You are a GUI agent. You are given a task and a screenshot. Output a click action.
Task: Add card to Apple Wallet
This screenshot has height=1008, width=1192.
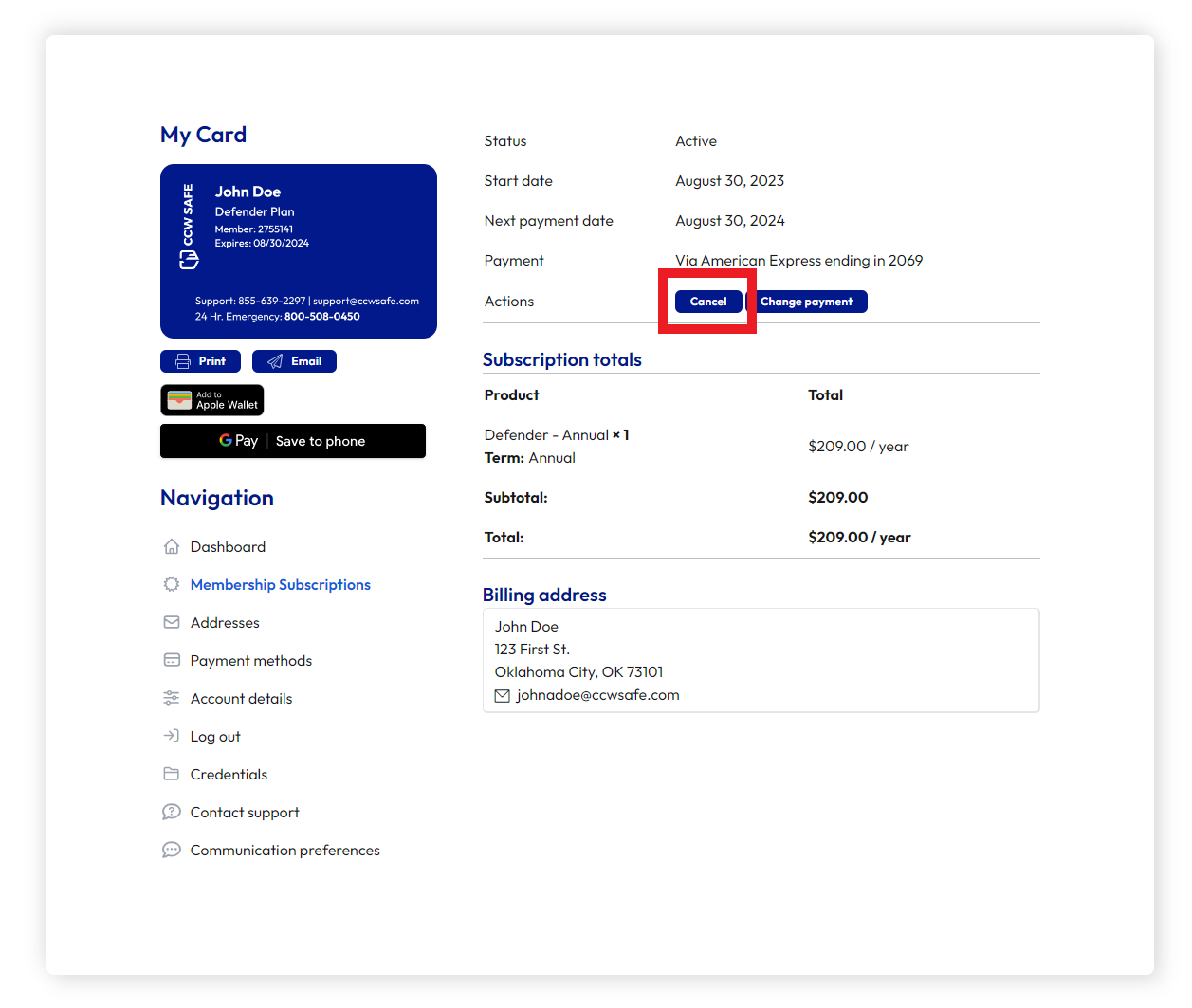(x=212, y=400)
